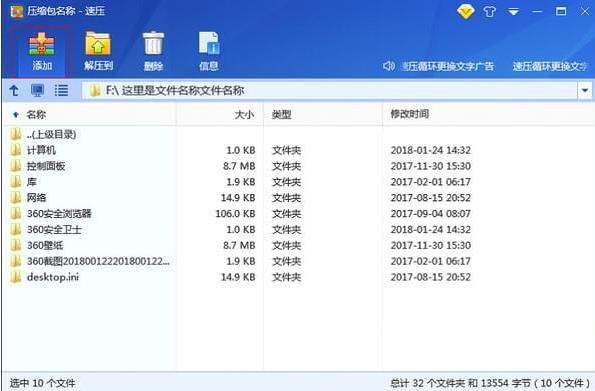This screenshot has height=391, width=595.
Task: Open the first 速压循环更换文字广告 ad link
Action: [448, 66]
